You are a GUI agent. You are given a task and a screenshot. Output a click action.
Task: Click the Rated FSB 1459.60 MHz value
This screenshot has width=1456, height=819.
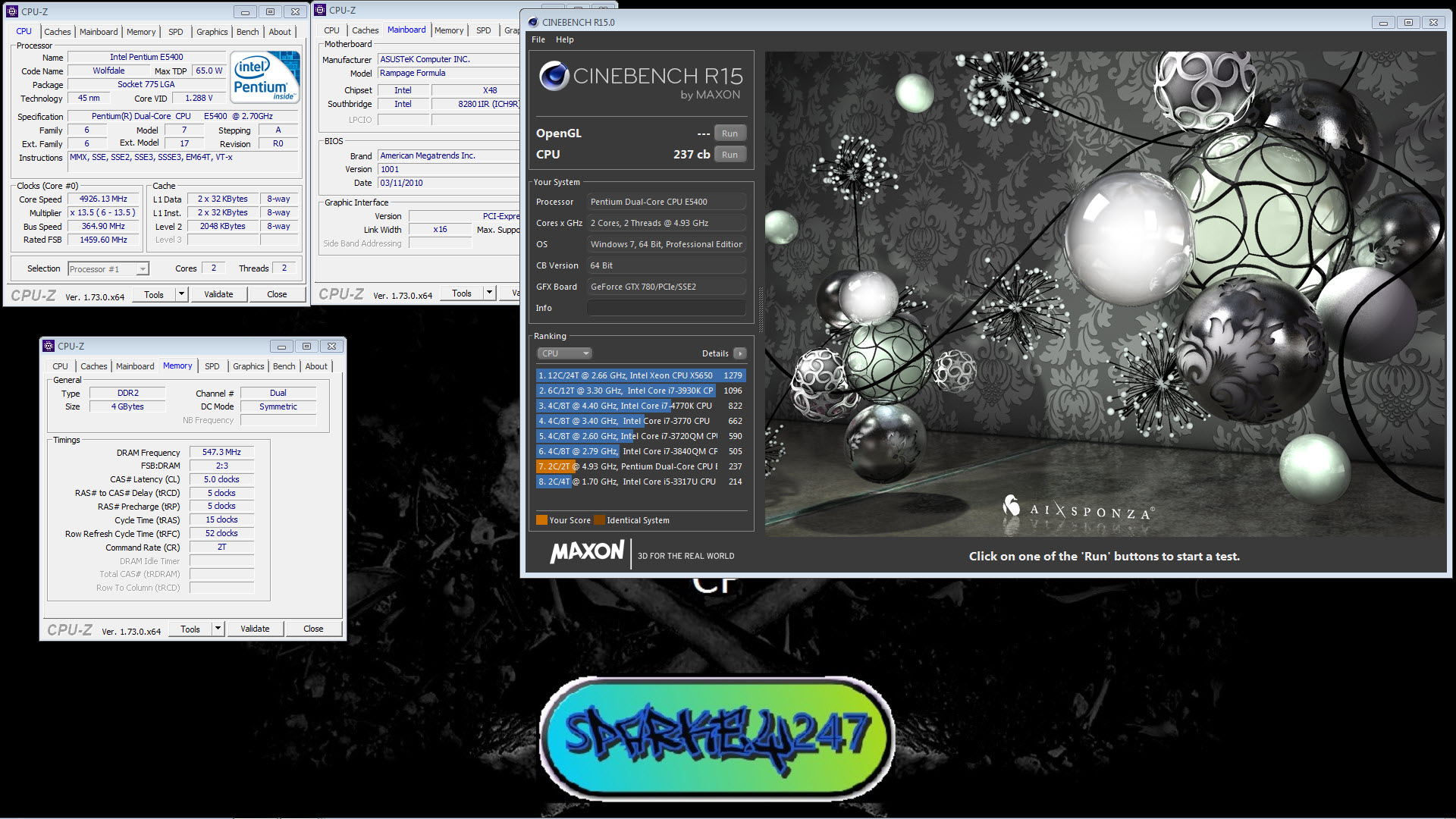104,240
